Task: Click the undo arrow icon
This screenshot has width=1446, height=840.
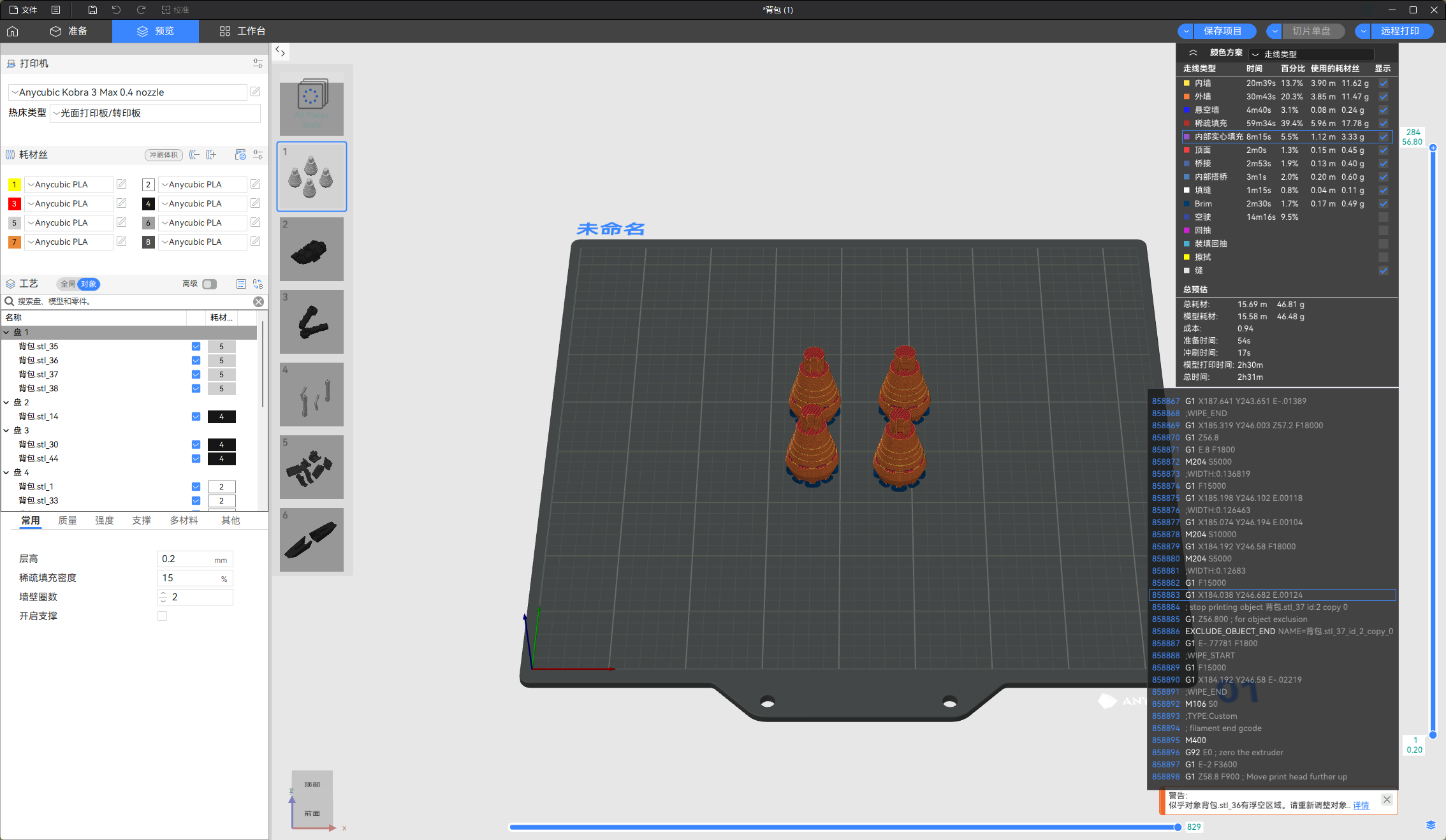Action: point(116,10)
